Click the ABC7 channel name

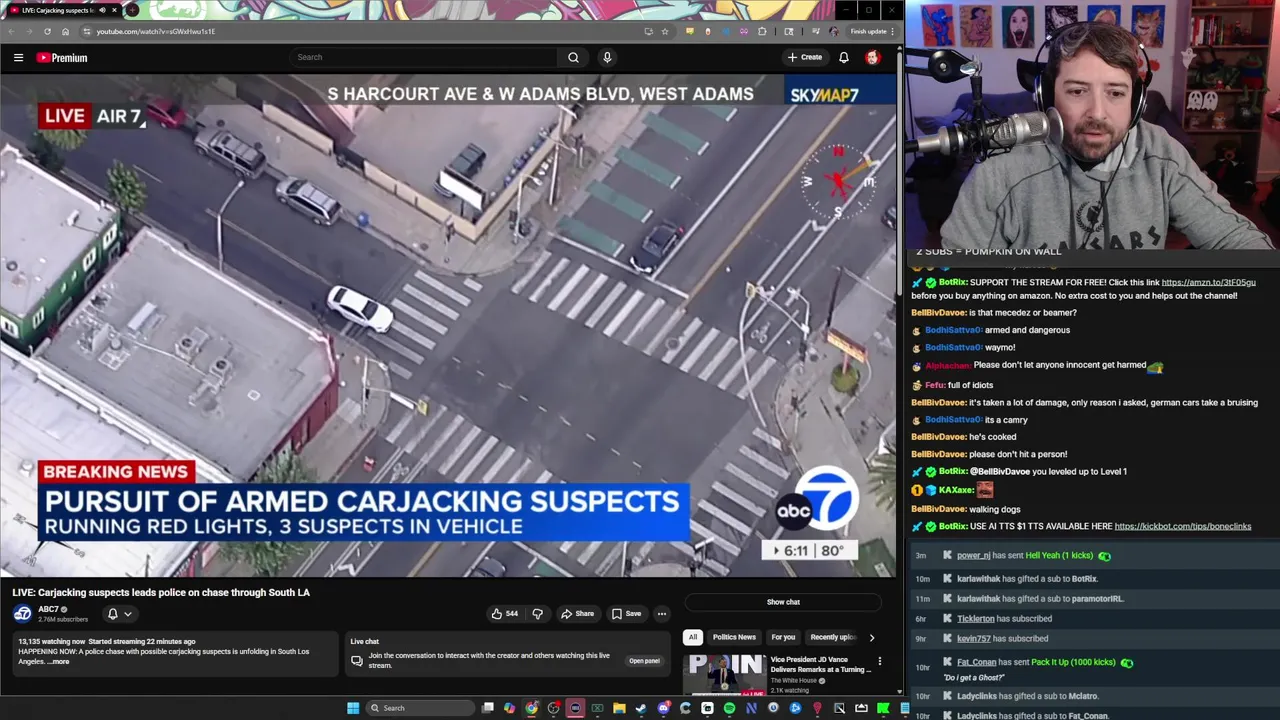point(48,609)
